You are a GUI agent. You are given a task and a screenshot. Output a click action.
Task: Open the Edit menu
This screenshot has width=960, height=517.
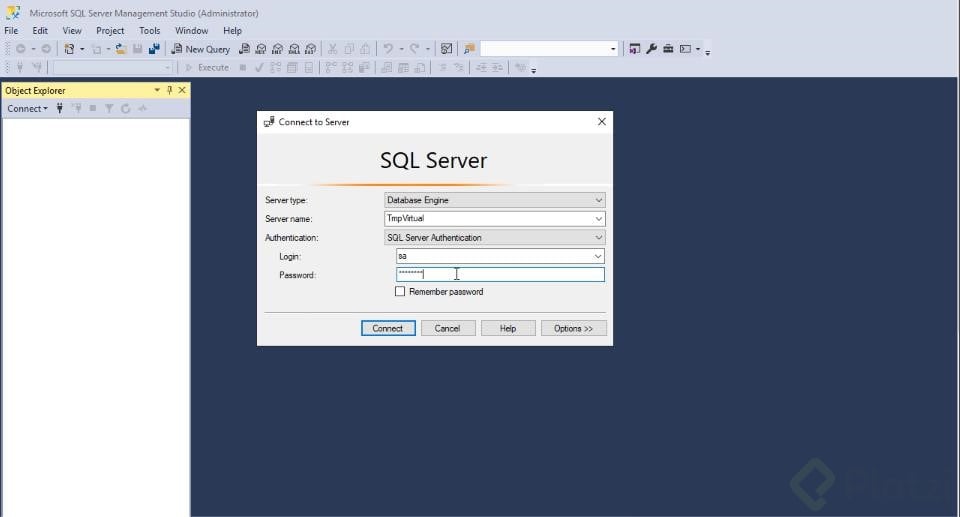click(x=40, y=31)
